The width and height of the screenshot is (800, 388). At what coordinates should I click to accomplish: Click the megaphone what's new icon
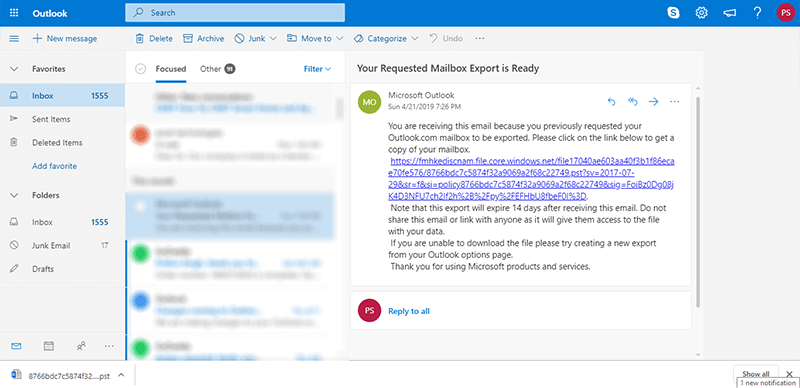click(x=730, y=13)
